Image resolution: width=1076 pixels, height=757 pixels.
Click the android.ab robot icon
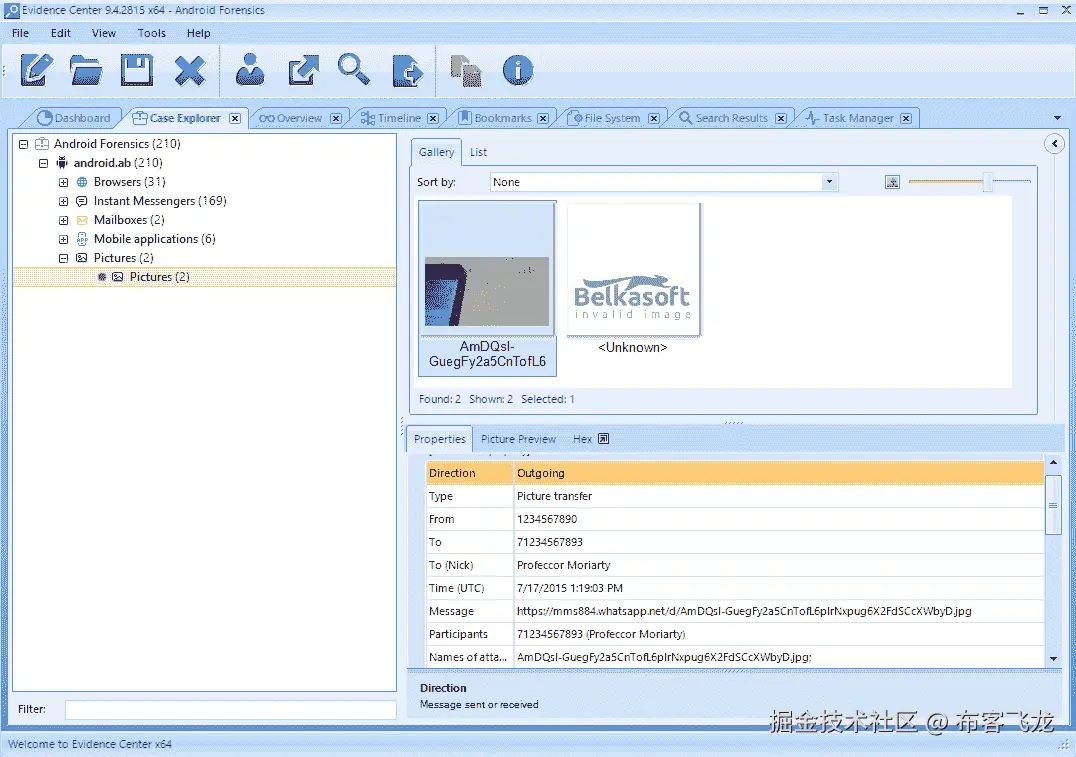click(62, 163)
